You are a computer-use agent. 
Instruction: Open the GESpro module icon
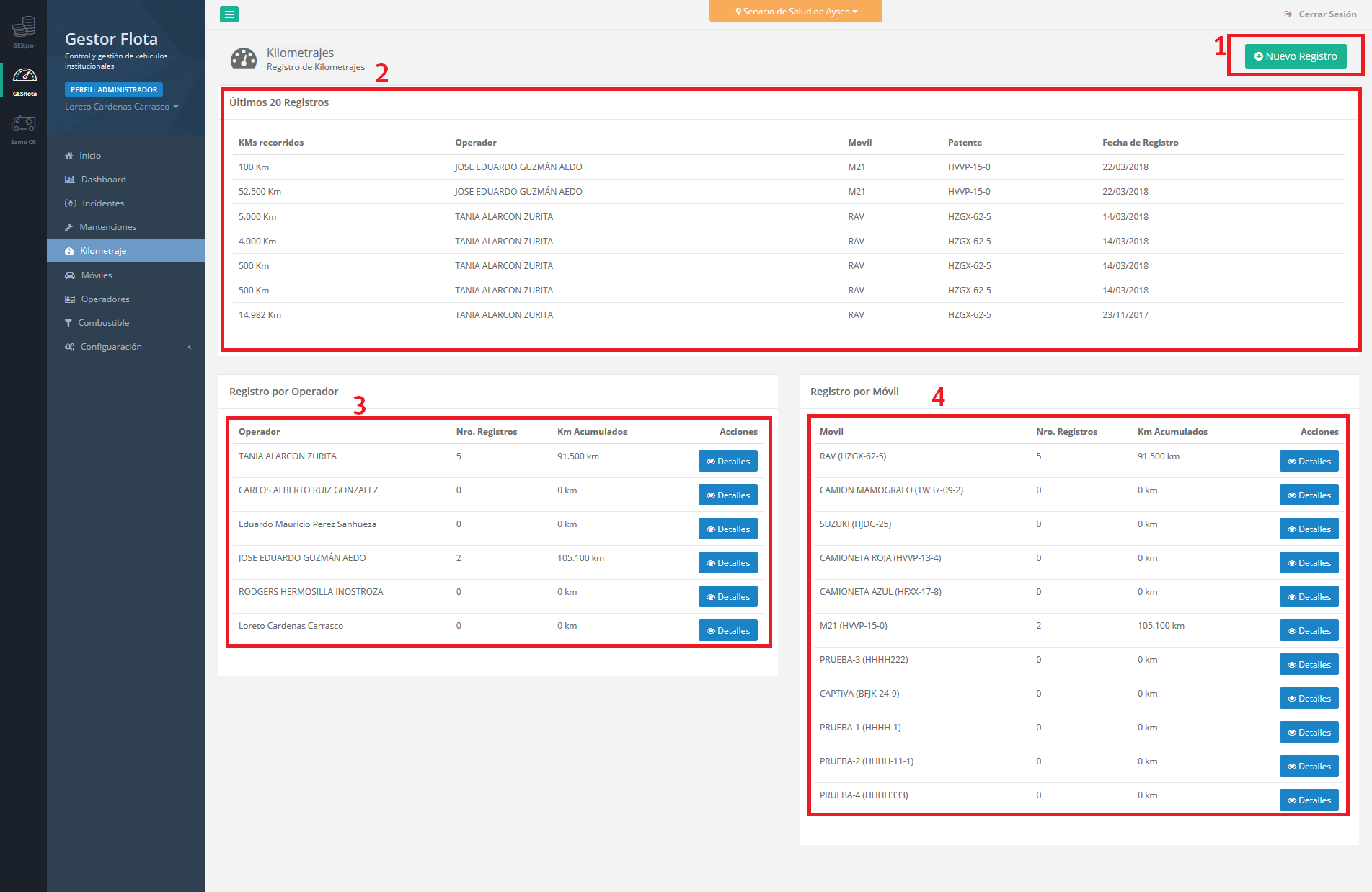pos(23,29)
